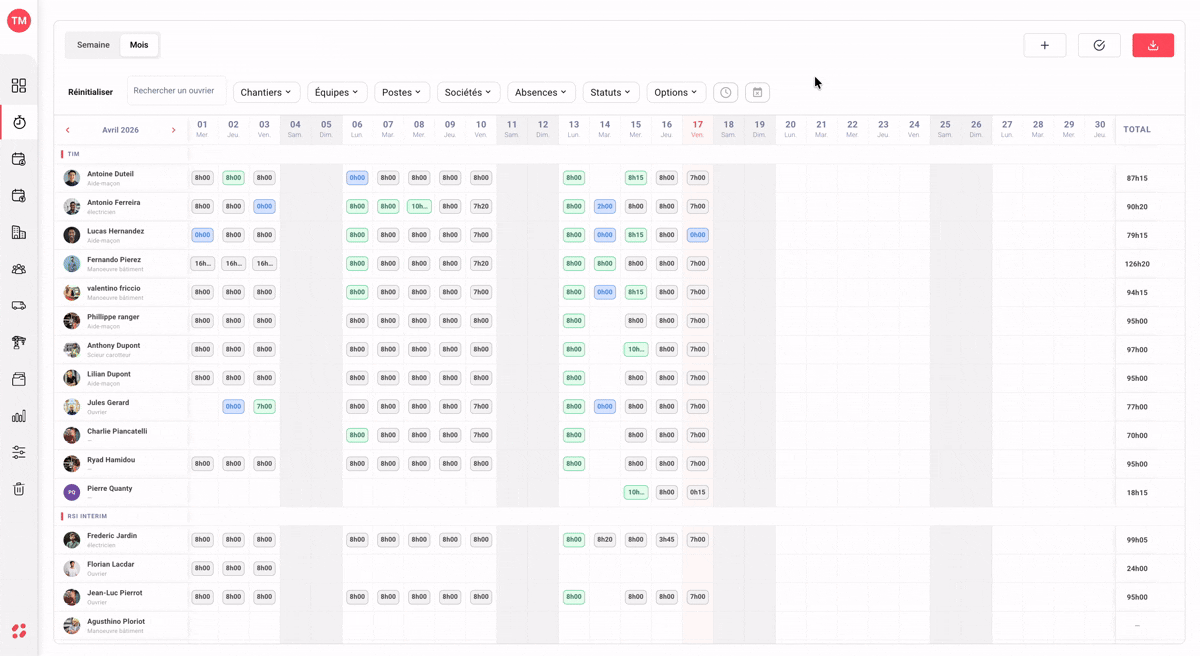Click Pierre Quanty's PQ avatar

click(72, 492)
